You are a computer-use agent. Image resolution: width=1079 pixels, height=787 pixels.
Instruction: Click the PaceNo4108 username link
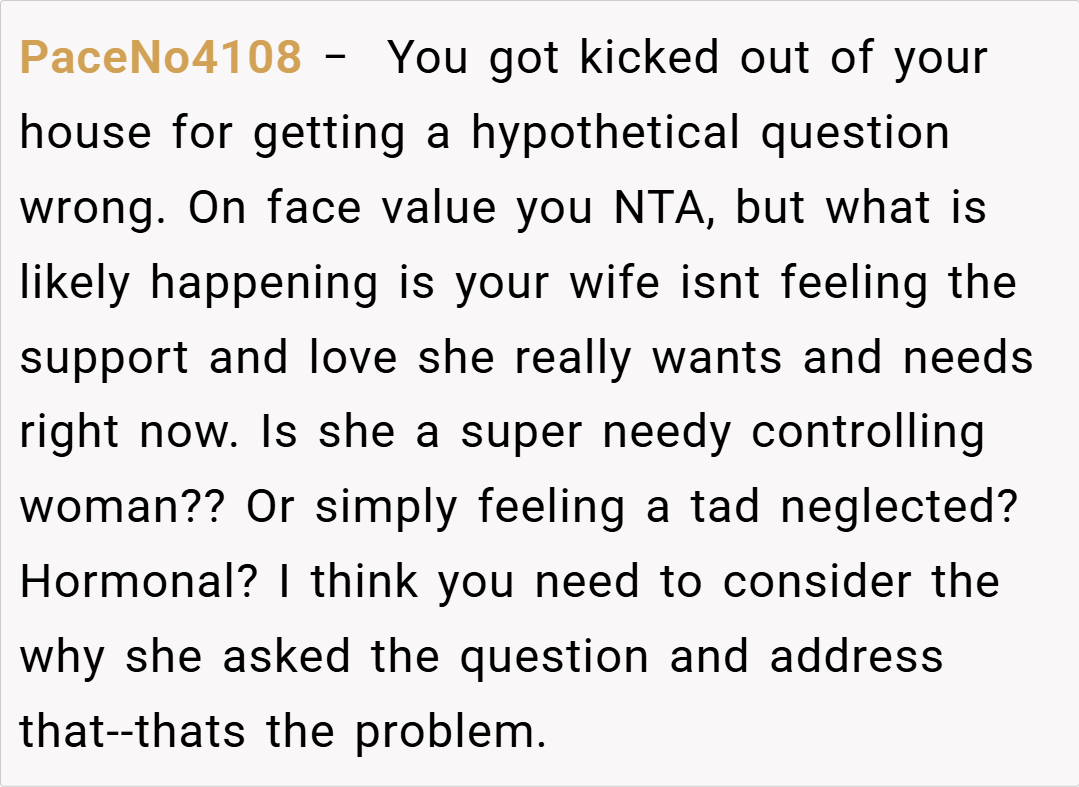[160, 59]
